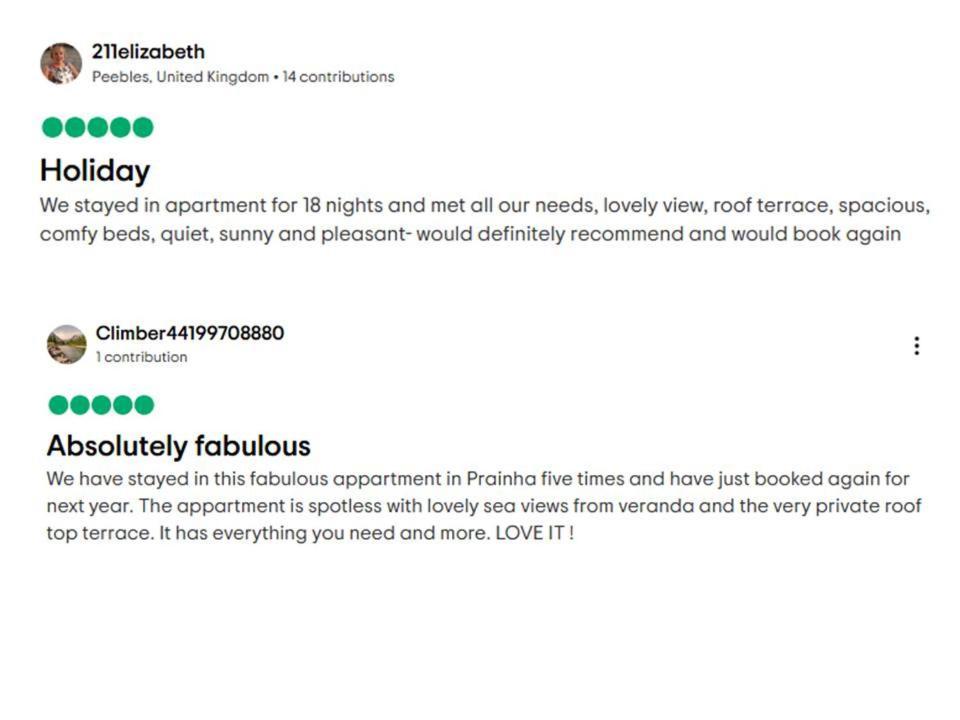Click the first green bubble of the Holiday rating
Viewport: 960px width, 720px height.
pyautogui.click(x=52, y=127)
